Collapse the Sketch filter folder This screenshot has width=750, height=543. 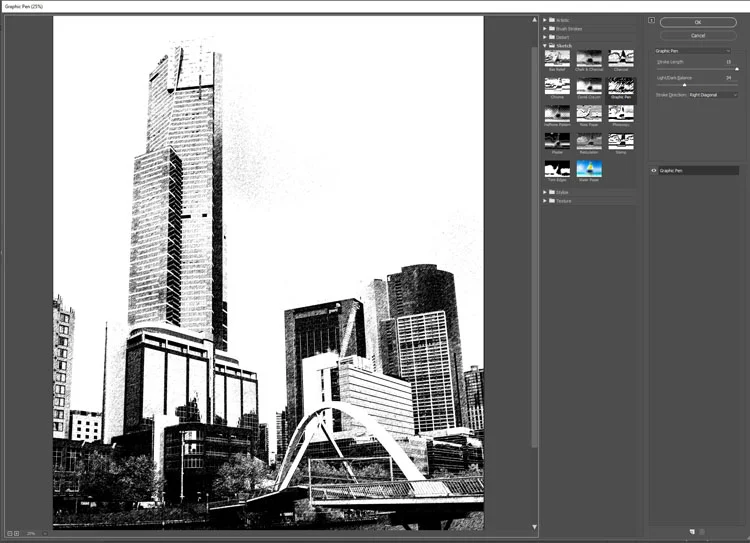pyautogui.click(x=545, y=45)
